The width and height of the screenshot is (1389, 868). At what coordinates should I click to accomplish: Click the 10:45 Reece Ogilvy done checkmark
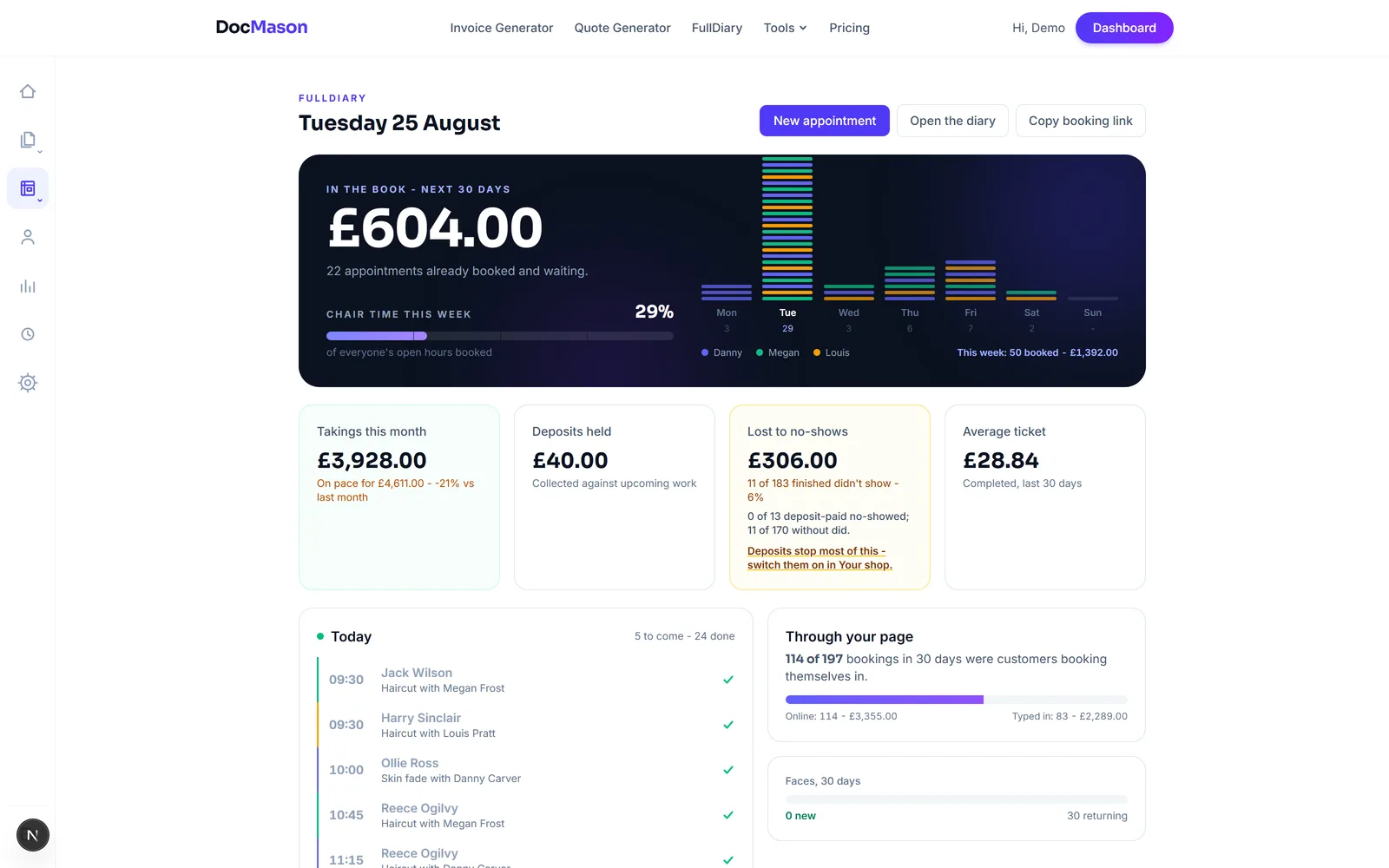point(728,815)
